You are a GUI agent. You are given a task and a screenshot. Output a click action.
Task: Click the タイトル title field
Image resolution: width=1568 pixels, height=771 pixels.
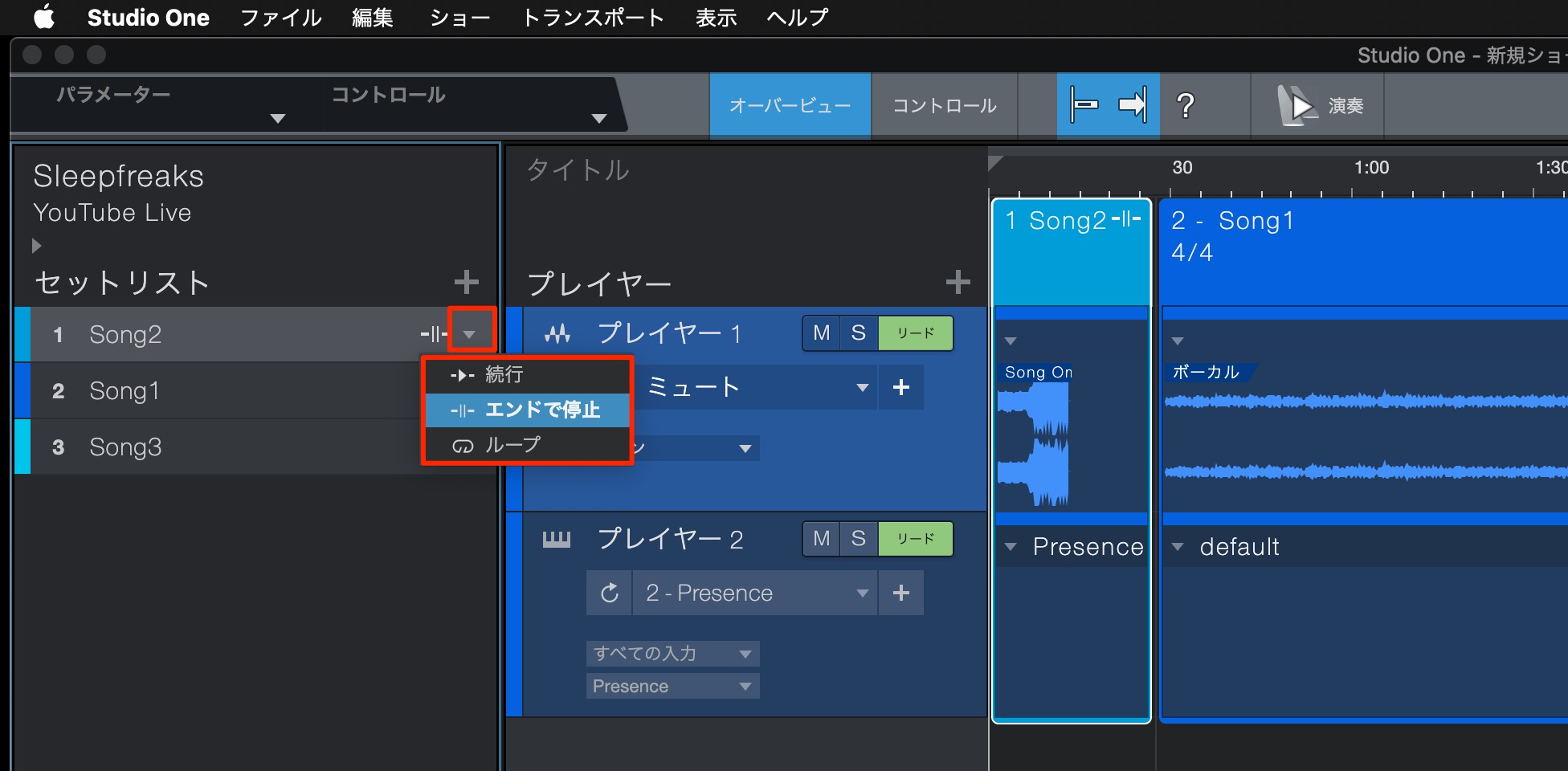578,170
